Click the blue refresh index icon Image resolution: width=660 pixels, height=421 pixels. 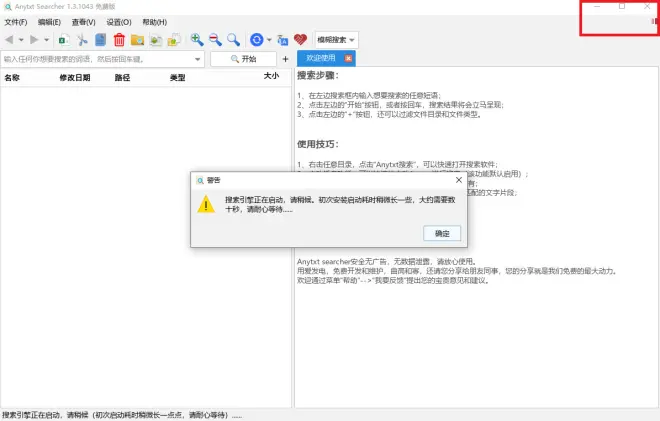pos(256,40)
